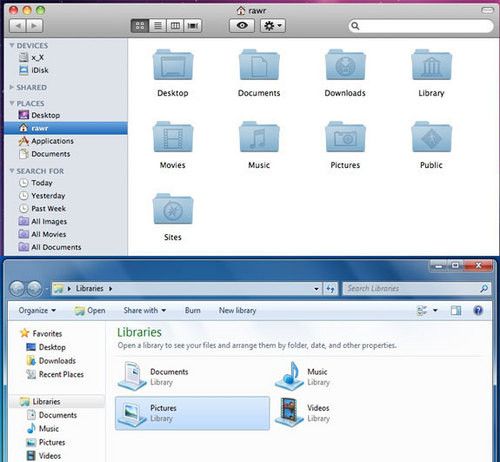Click the Search Libraries field
500x462 pixels.
click(x=417, y=289)
